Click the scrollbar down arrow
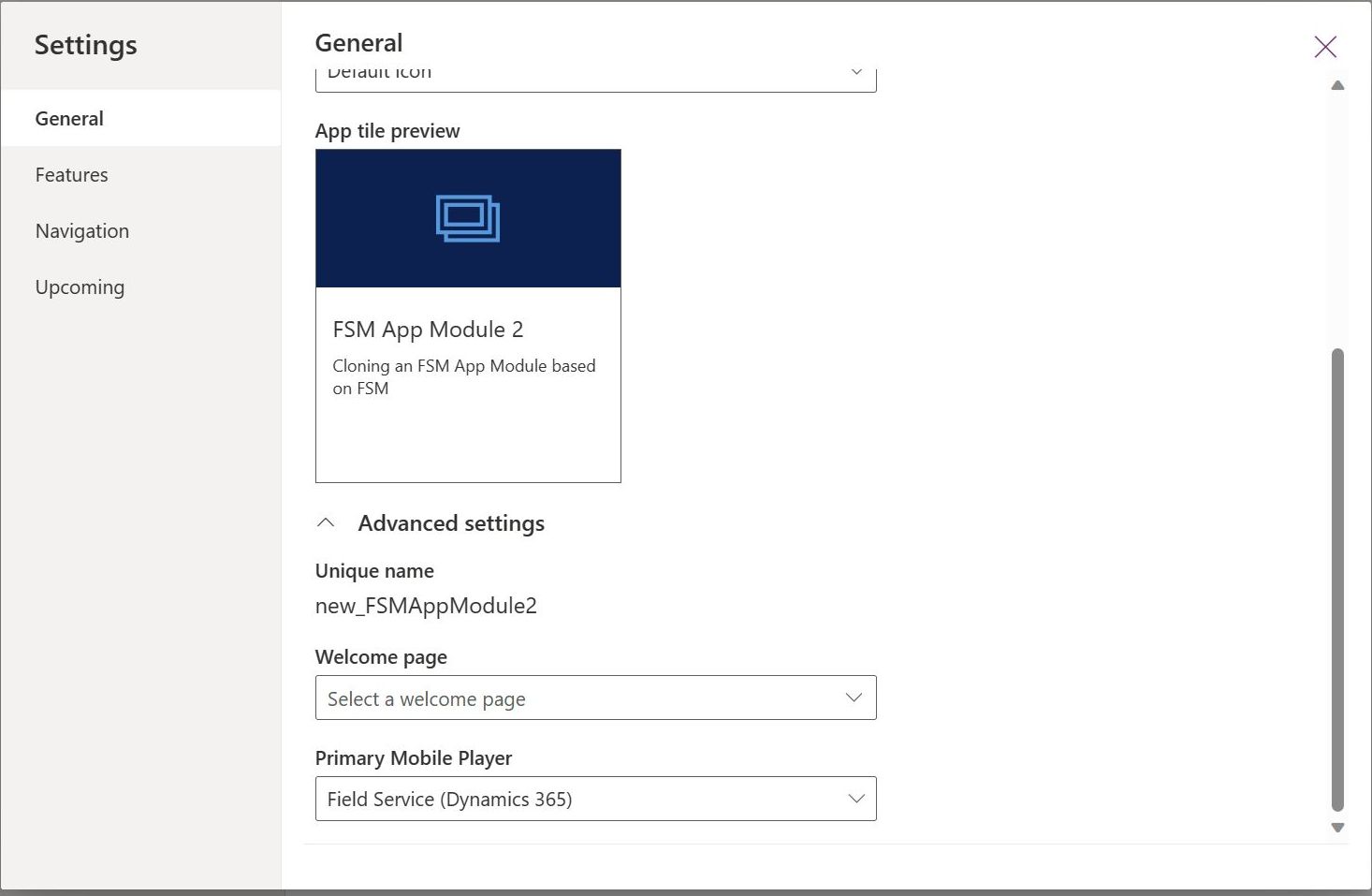 click(1337, 828)
